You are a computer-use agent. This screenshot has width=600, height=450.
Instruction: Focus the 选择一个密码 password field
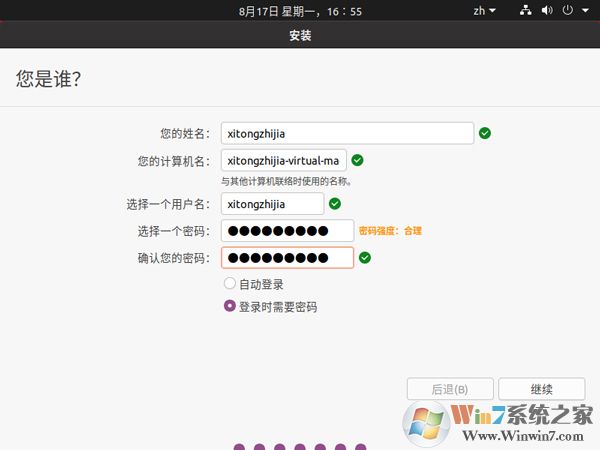pos(287,231)
